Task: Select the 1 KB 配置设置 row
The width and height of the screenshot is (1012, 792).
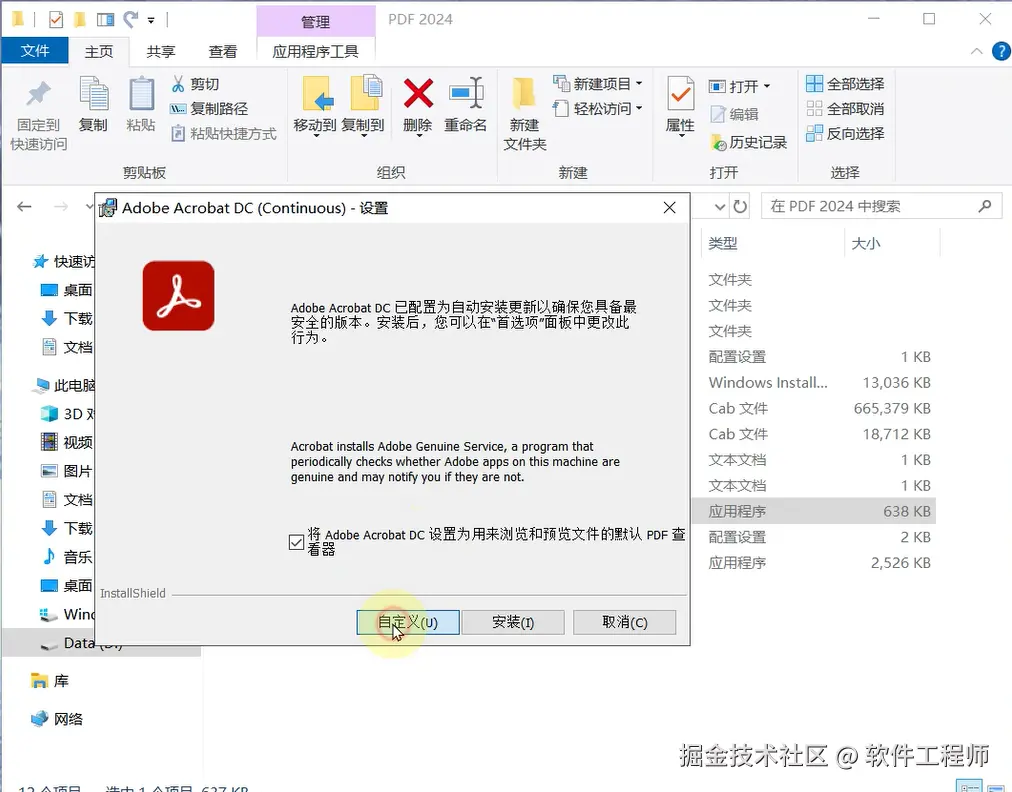Action: pyautogui.click(x=815, y=356)
